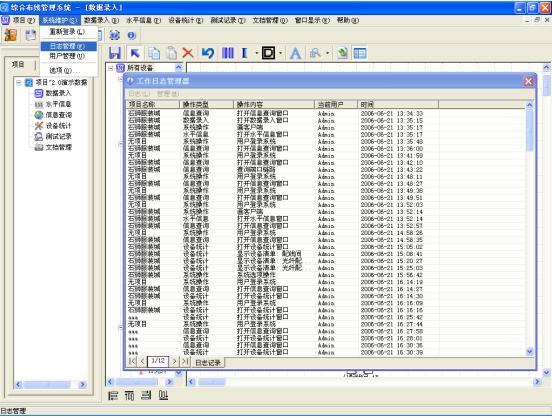Open dropdown arrow next to frame tool
The width and height of the screenshot is (552, 418).
[x=281, y=53]
